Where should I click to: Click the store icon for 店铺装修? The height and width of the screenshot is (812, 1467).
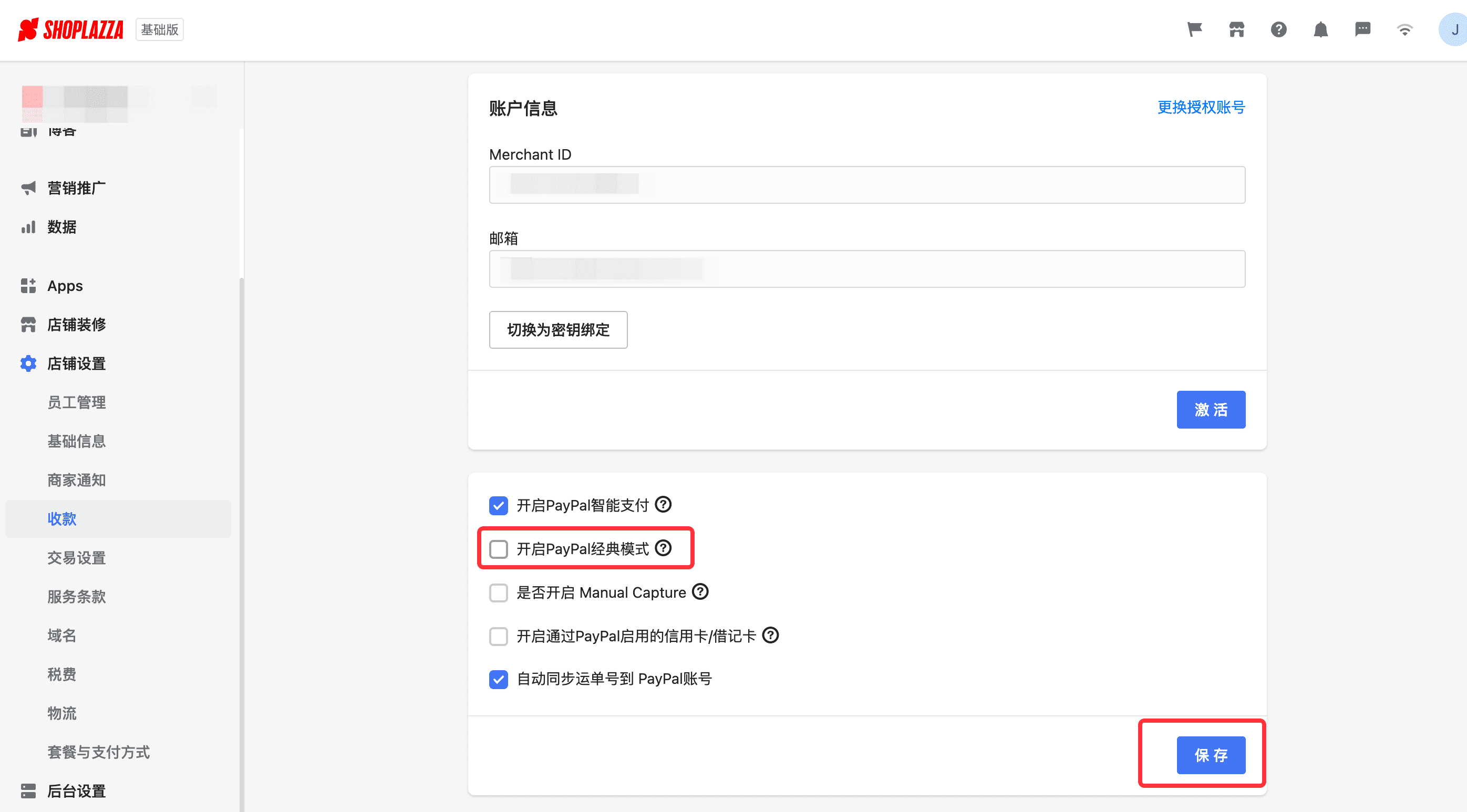pyautogui.click(x=28, y=325)
